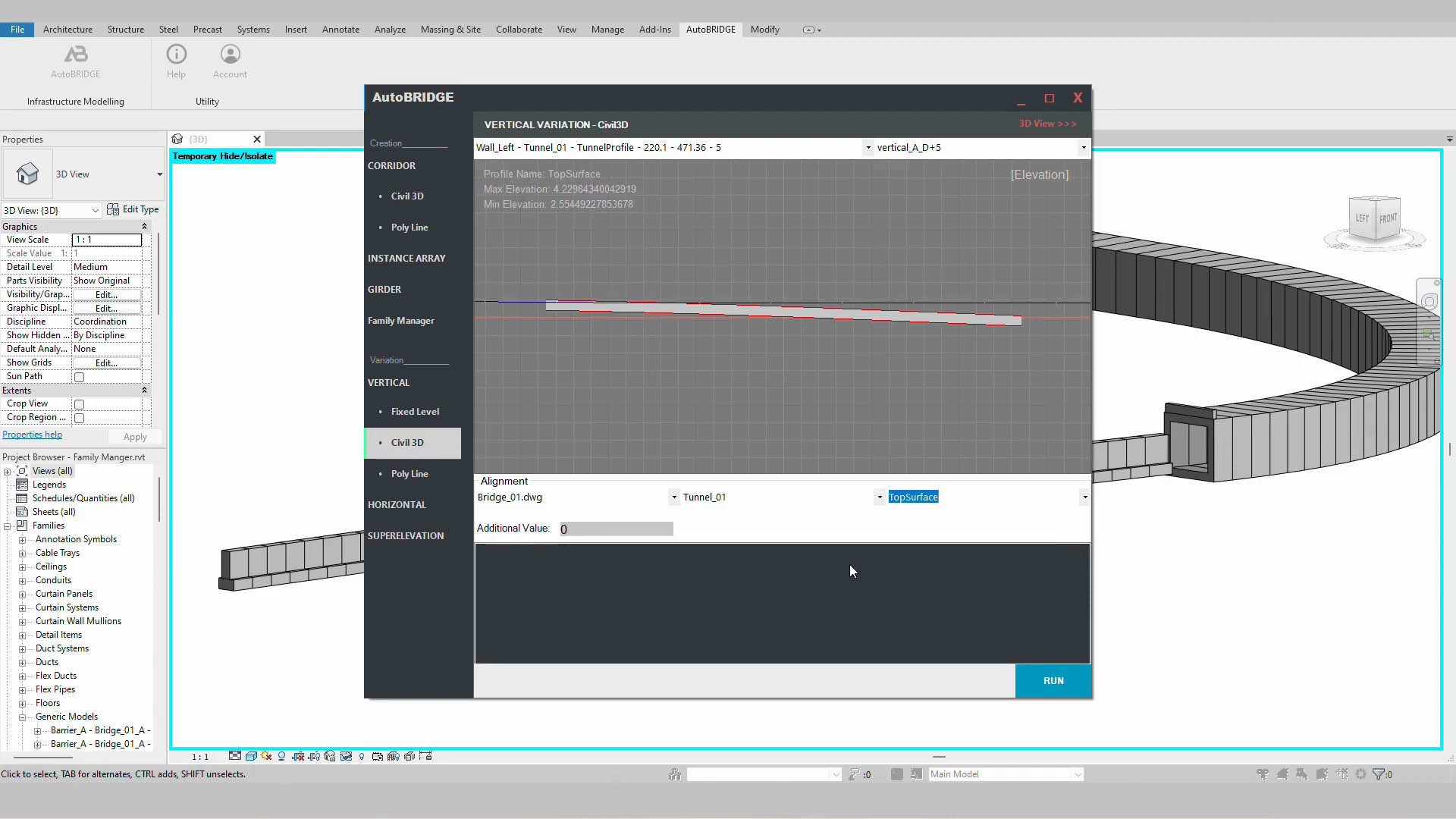Viewport: 1456px width, 819px height.
Task: Select Architecture tab in ribbon
Action: pyautogui.click(x=67, y=29)
